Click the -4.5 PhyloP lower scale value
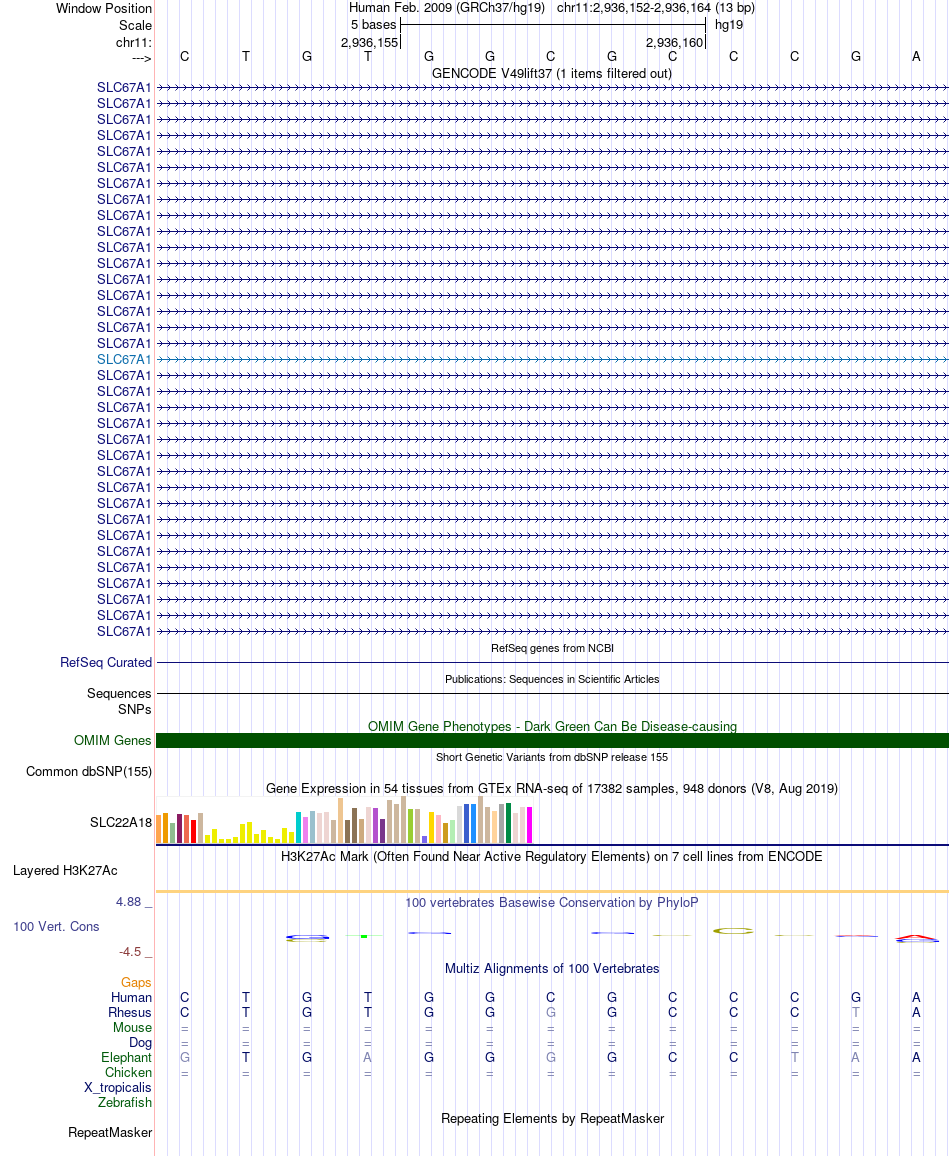 point(130,952)
